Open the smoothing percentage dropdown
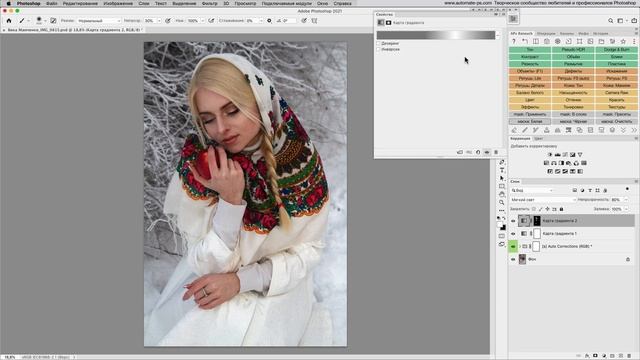640x360 pixels. click(261, 20)
